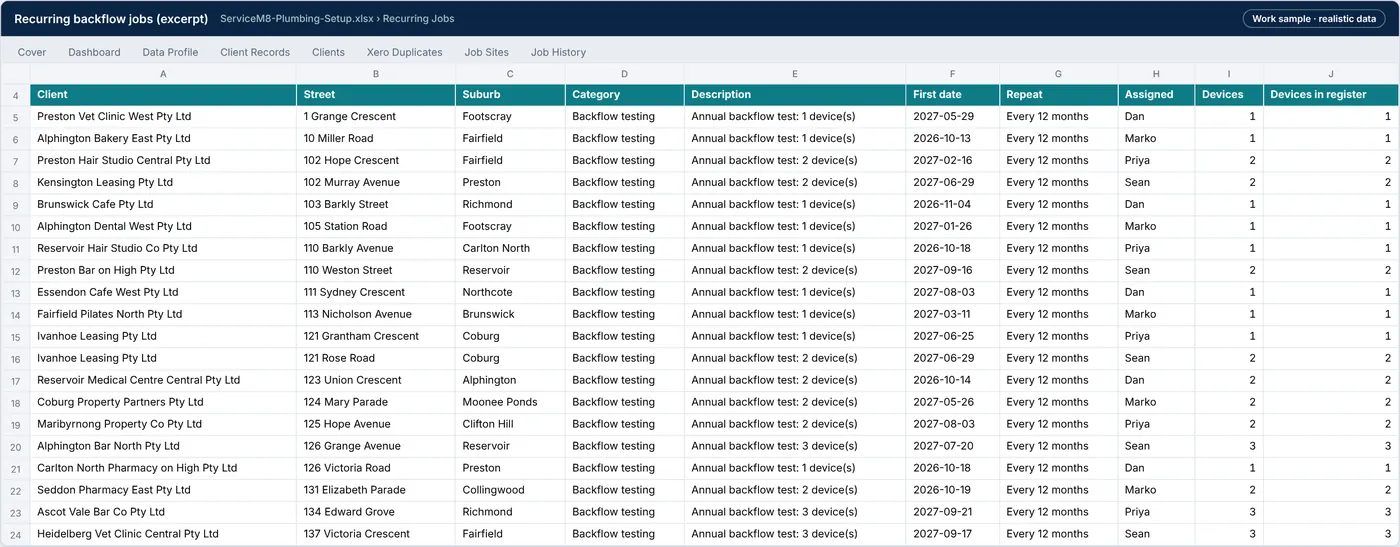Image resolution: width=1400 pixels, height=547 pixels.
Task: Select cell Heidelberg Vet Clinic Central Pty Ltd
Action: pos(163,535)
